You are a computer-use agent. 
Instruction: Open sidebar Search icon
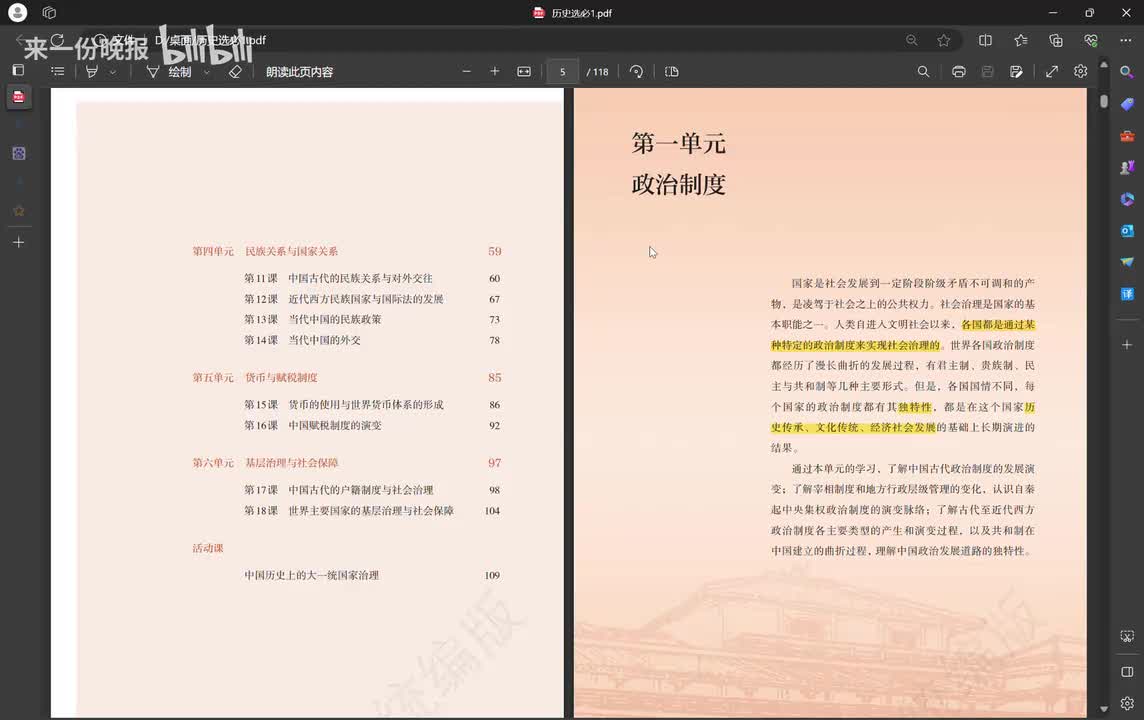click(1127, 71)
